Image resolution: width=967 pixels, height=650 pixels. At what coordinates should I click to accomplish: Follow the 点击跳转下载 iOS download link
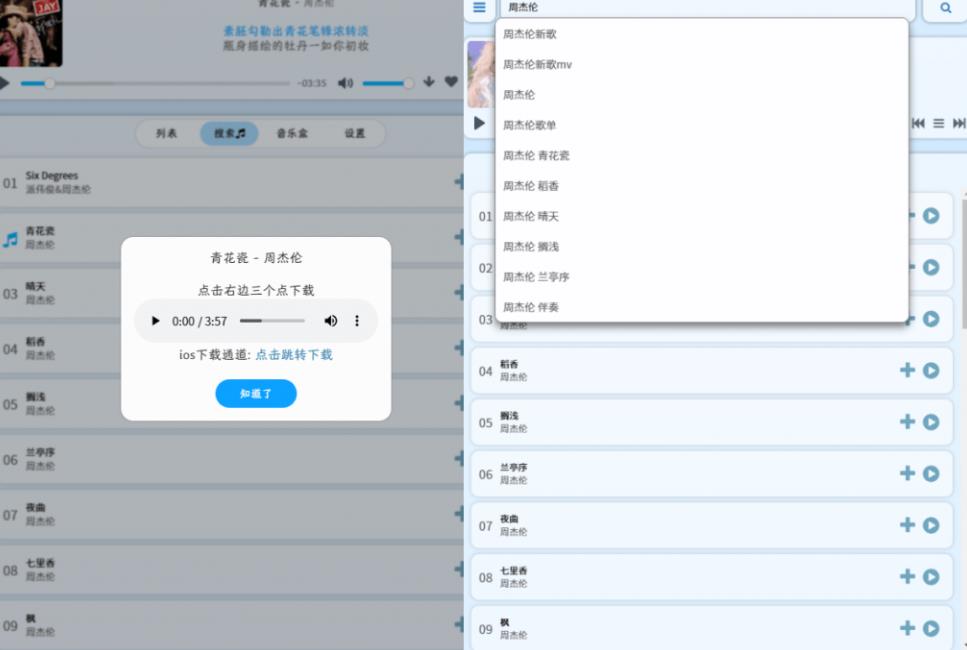(294, 355)
